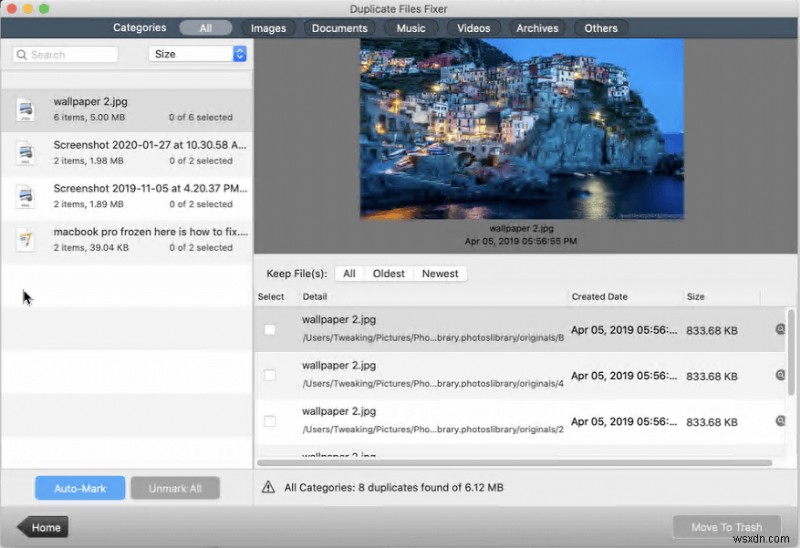The width and height of the screenshot is (800, 548).
Task: Click the vertical scrollbar of the file list
Action: pyautogui.click(x=791, y=352)
